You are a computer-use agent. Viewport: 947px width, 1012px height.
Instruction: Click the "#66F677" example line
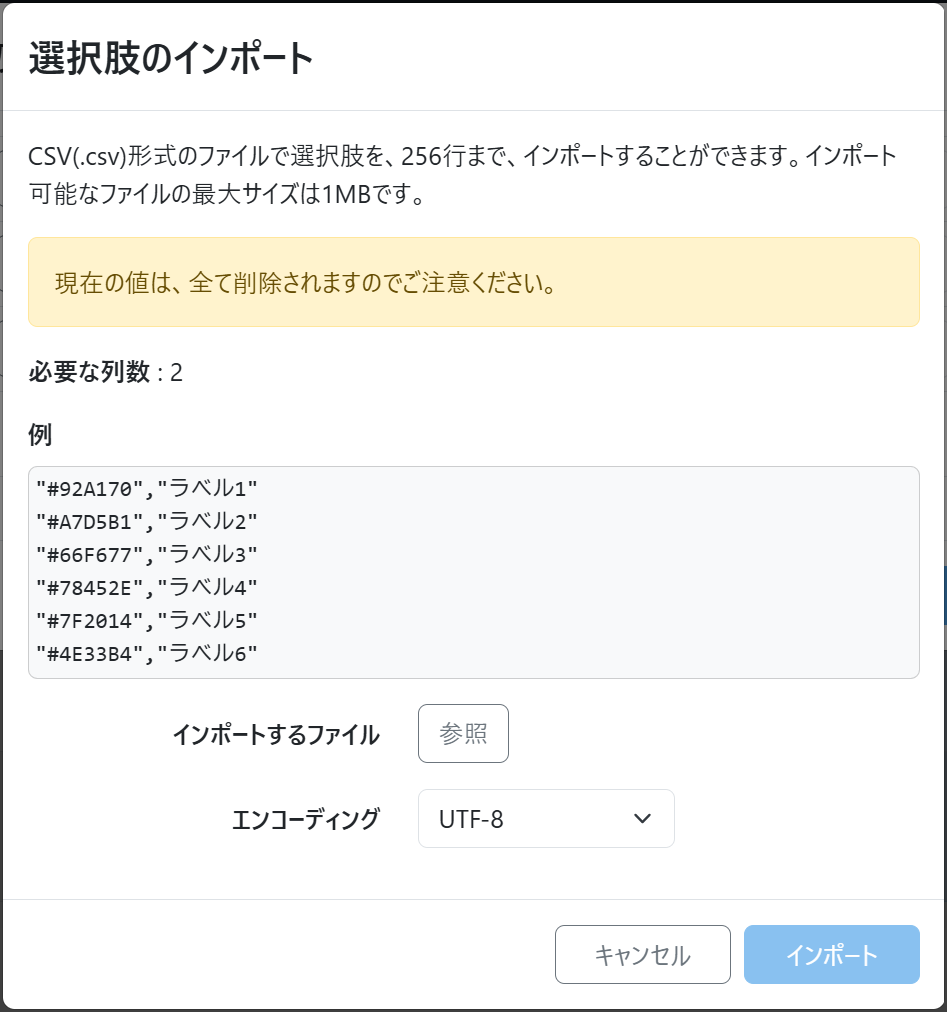click(89, 555)
